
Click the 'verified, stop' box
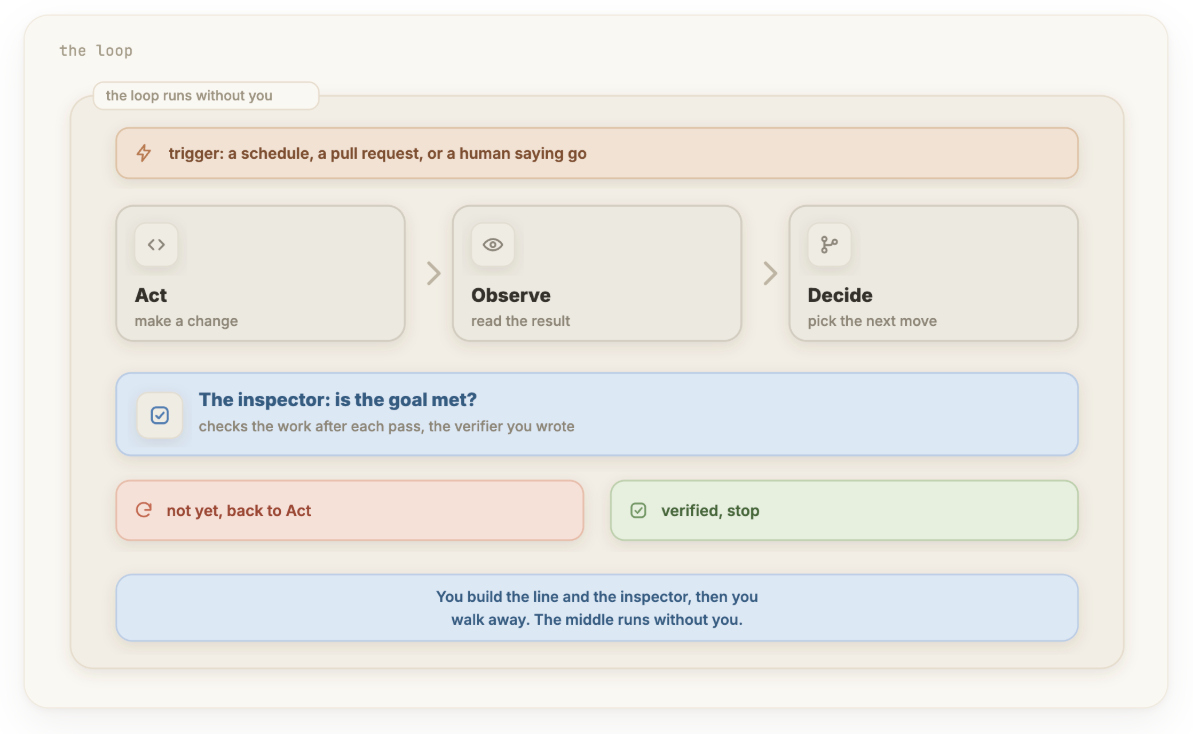845,510
